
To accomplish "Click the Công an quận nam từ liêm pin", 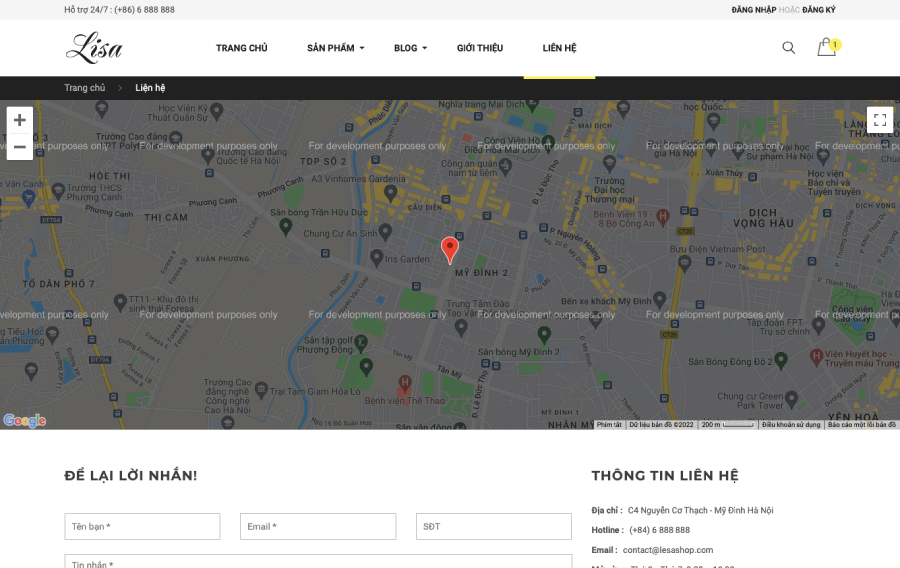I will pos(505,166).
